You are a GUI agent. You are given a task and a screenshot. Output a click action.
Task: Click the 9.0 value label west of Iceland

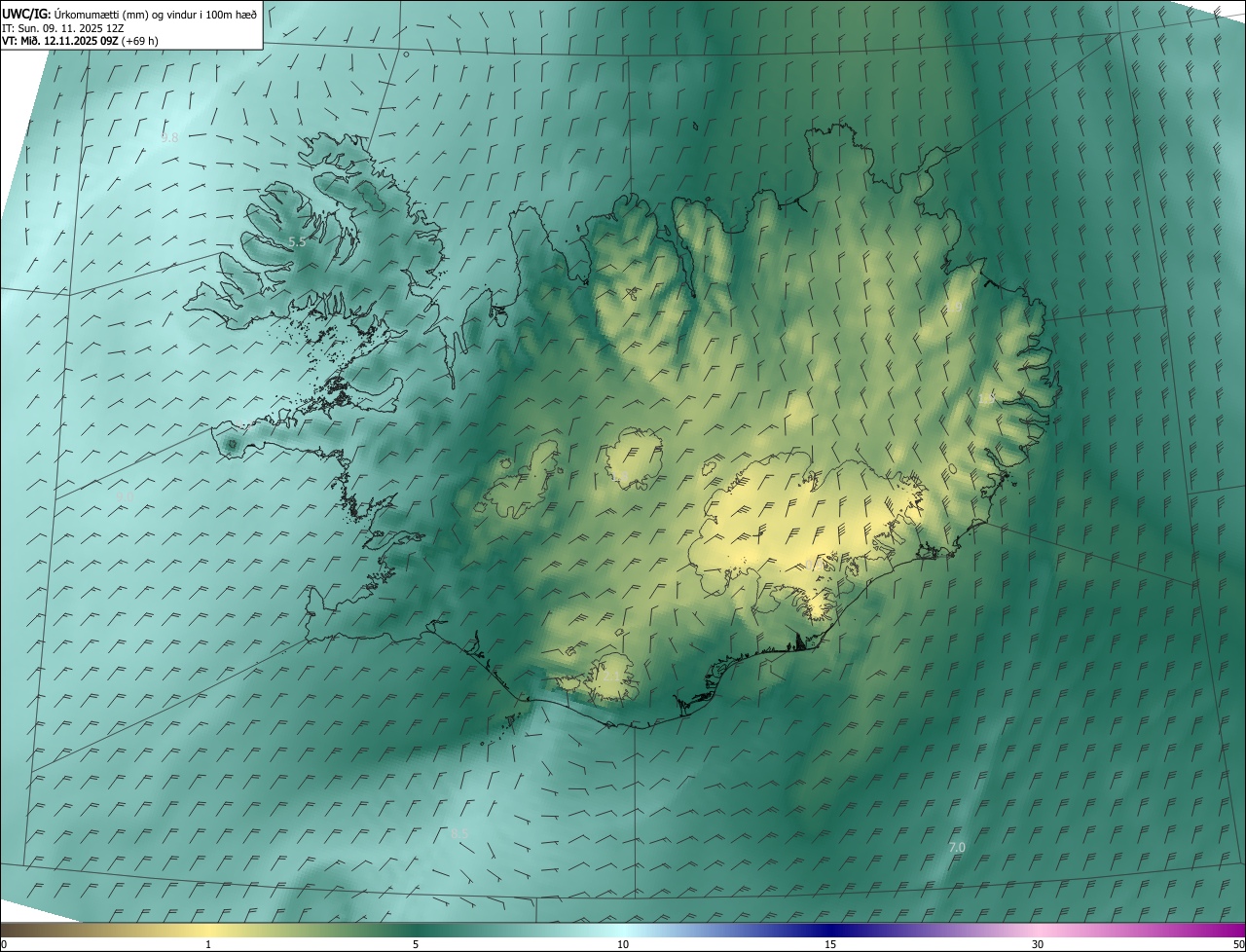click(x=126, y=497)
